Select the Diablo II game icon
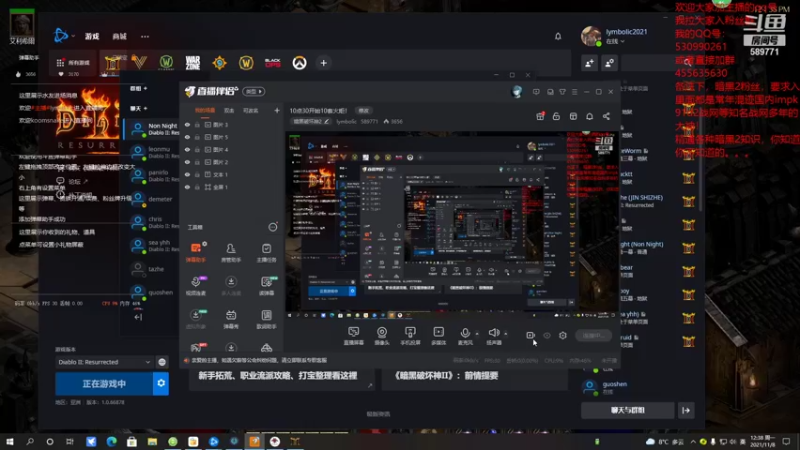This screenshot has height=450, width=800. pos(112,63)
